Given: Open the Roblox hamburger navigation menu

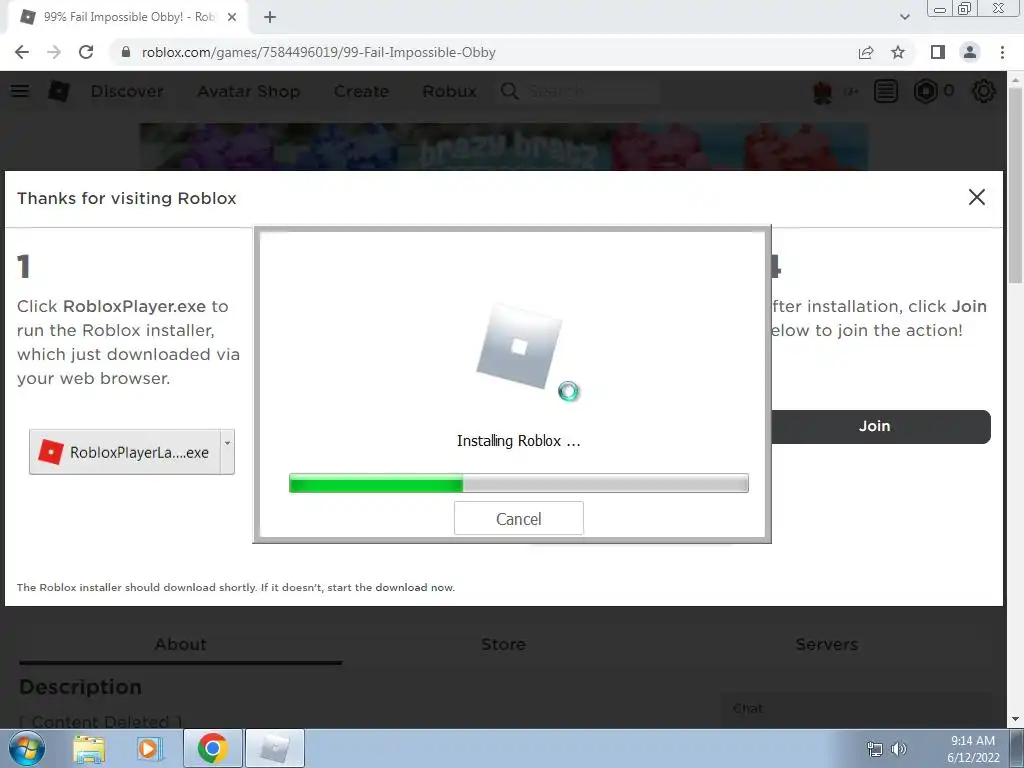Looking at the screenshot, I should pyautogui.click(x=20, y=91).
